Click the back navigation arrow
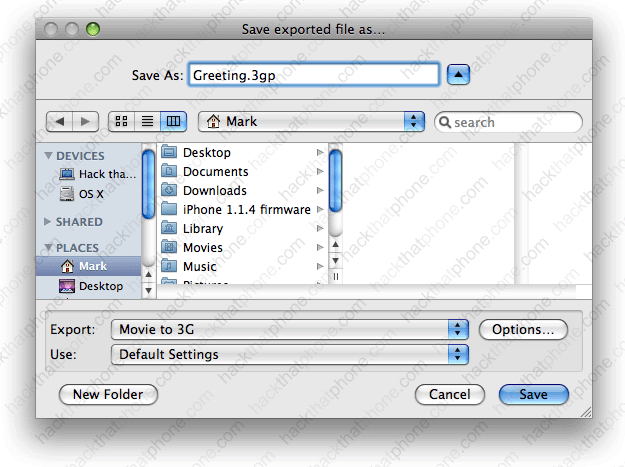625x467 pixels. point(60,121)
